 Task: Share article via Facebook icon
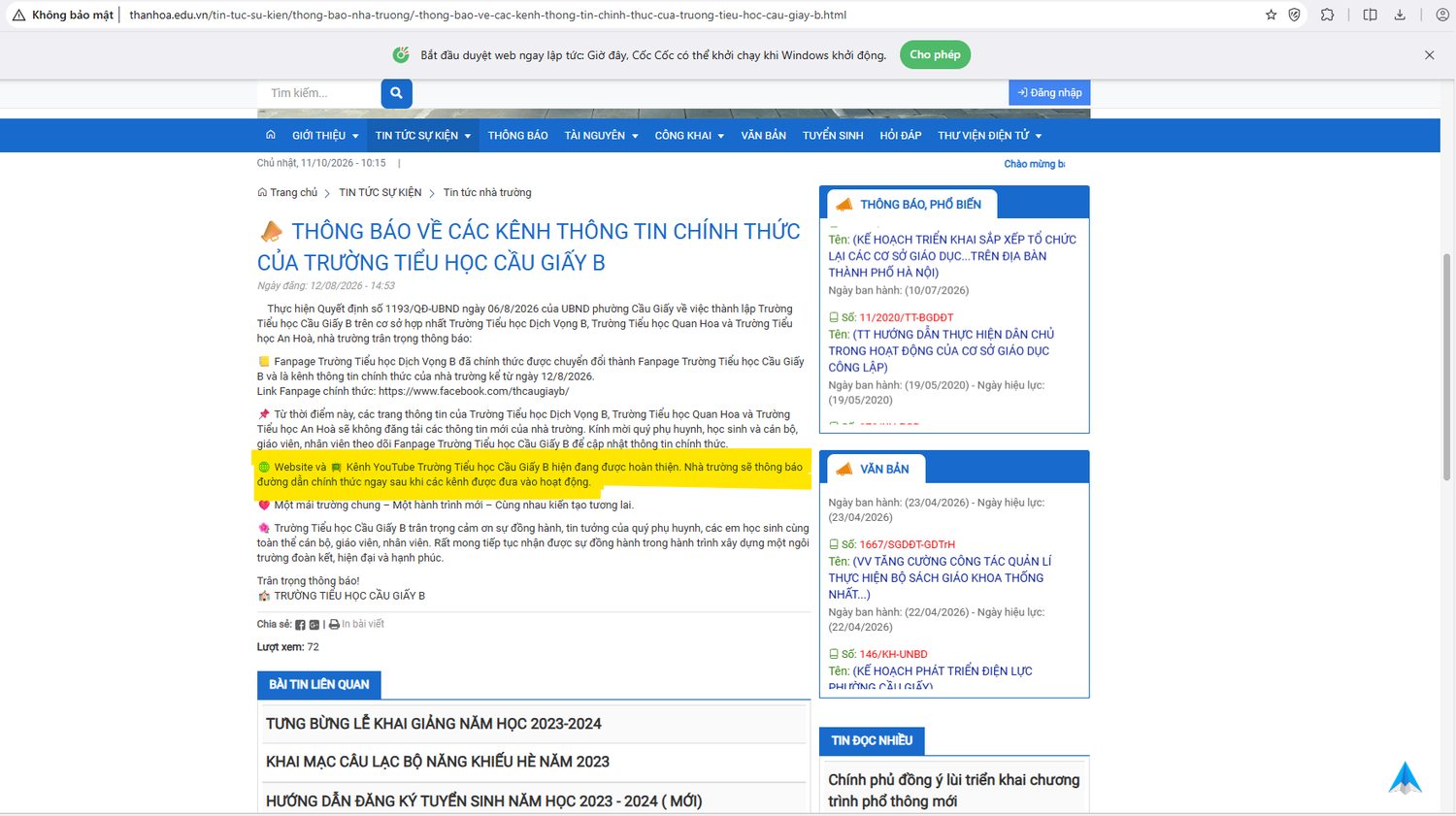coord(300,625)
